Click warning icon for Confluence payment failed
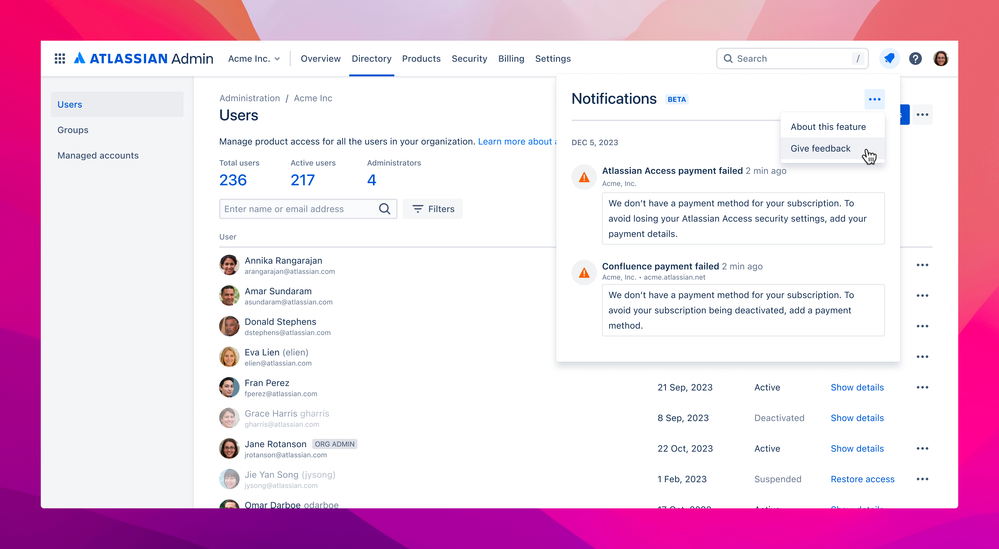Viewport: 999px width, 549px height. tap(584, 273)
